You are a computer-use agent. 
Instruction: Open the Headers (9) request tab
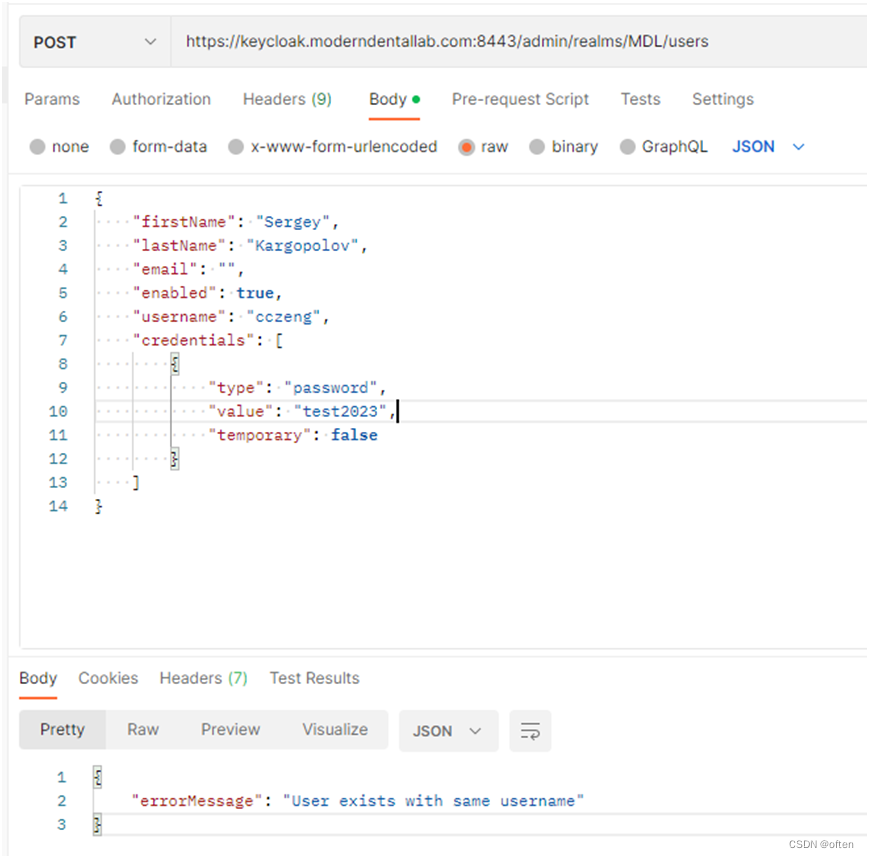(287, 99)
